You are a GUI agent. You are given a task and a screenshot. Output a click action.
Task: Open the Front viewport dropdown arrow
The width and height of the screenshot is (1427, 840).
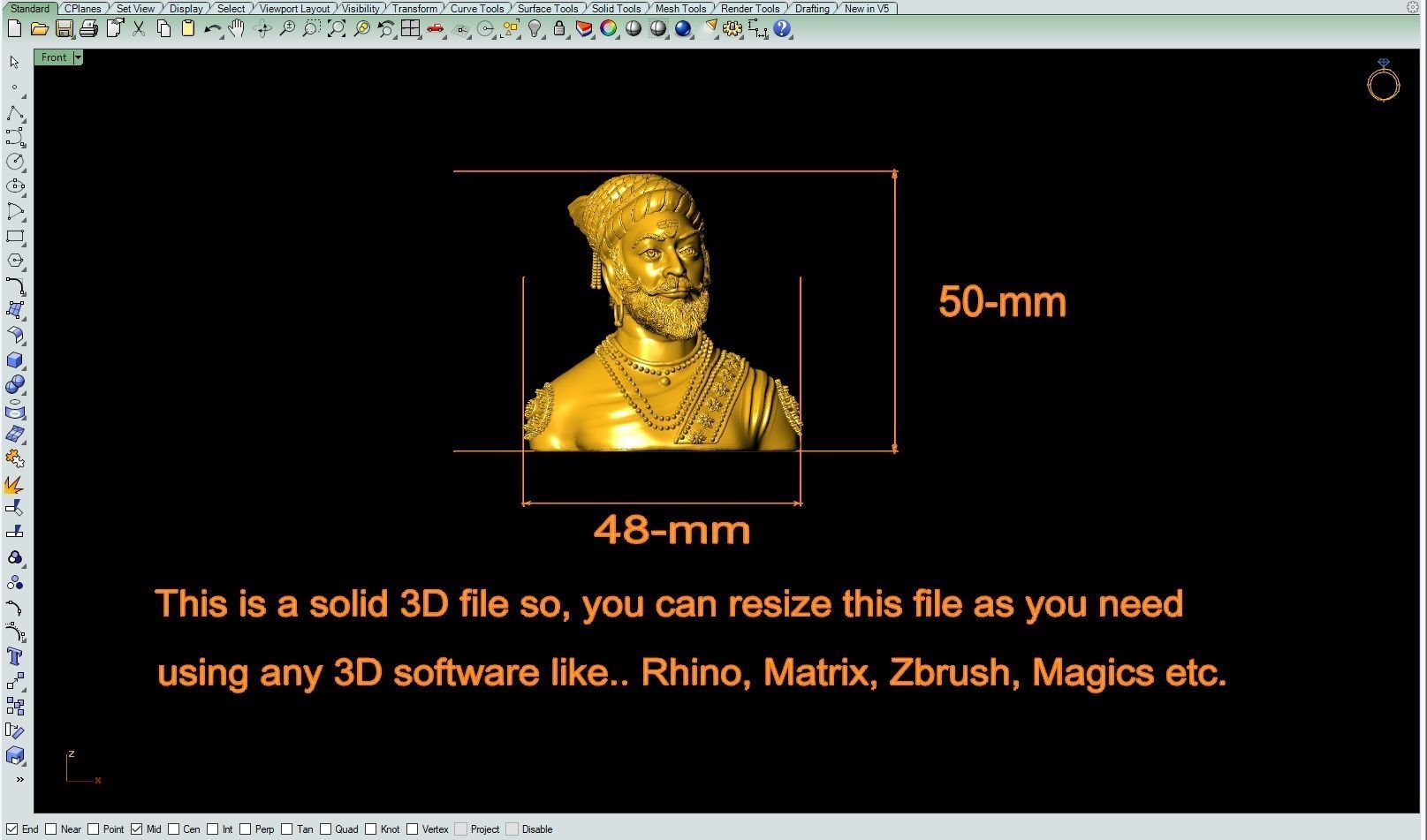[x=78, y=57]
